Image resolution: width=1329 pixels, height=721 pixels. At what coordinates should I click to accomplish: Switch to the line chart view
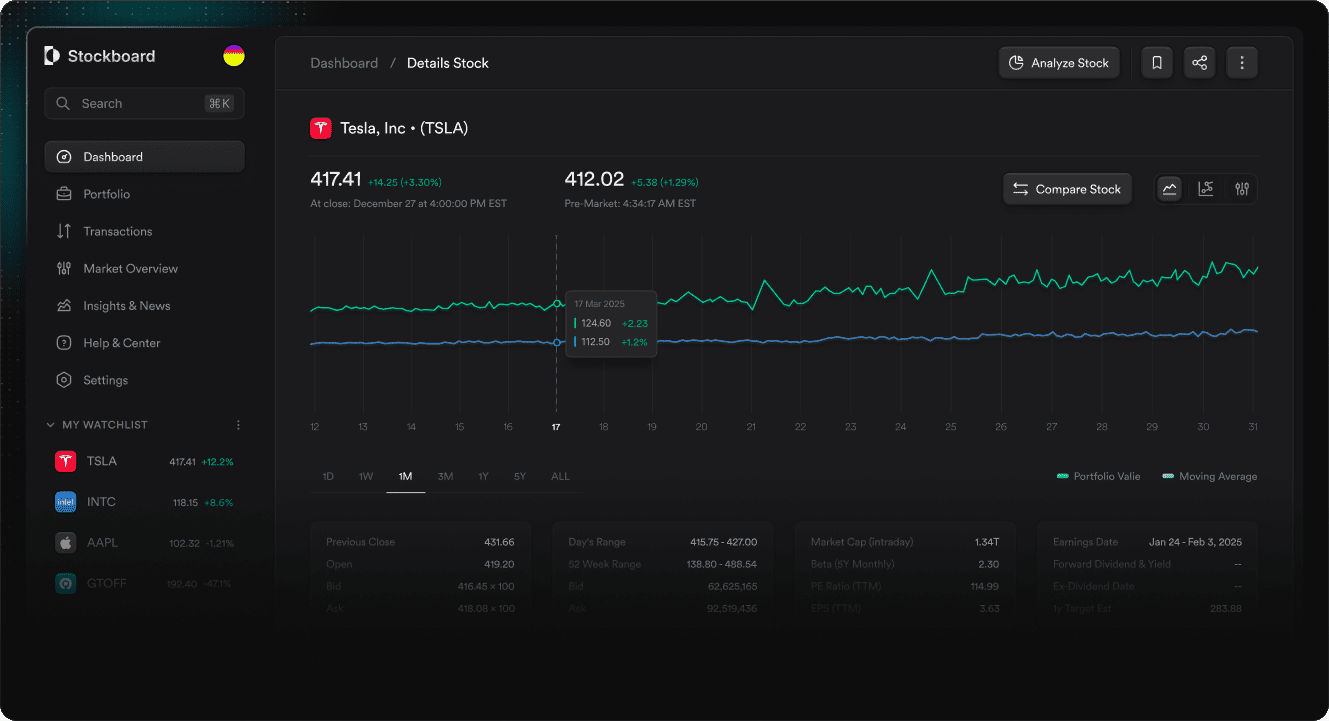click(x=1170, y=189)
